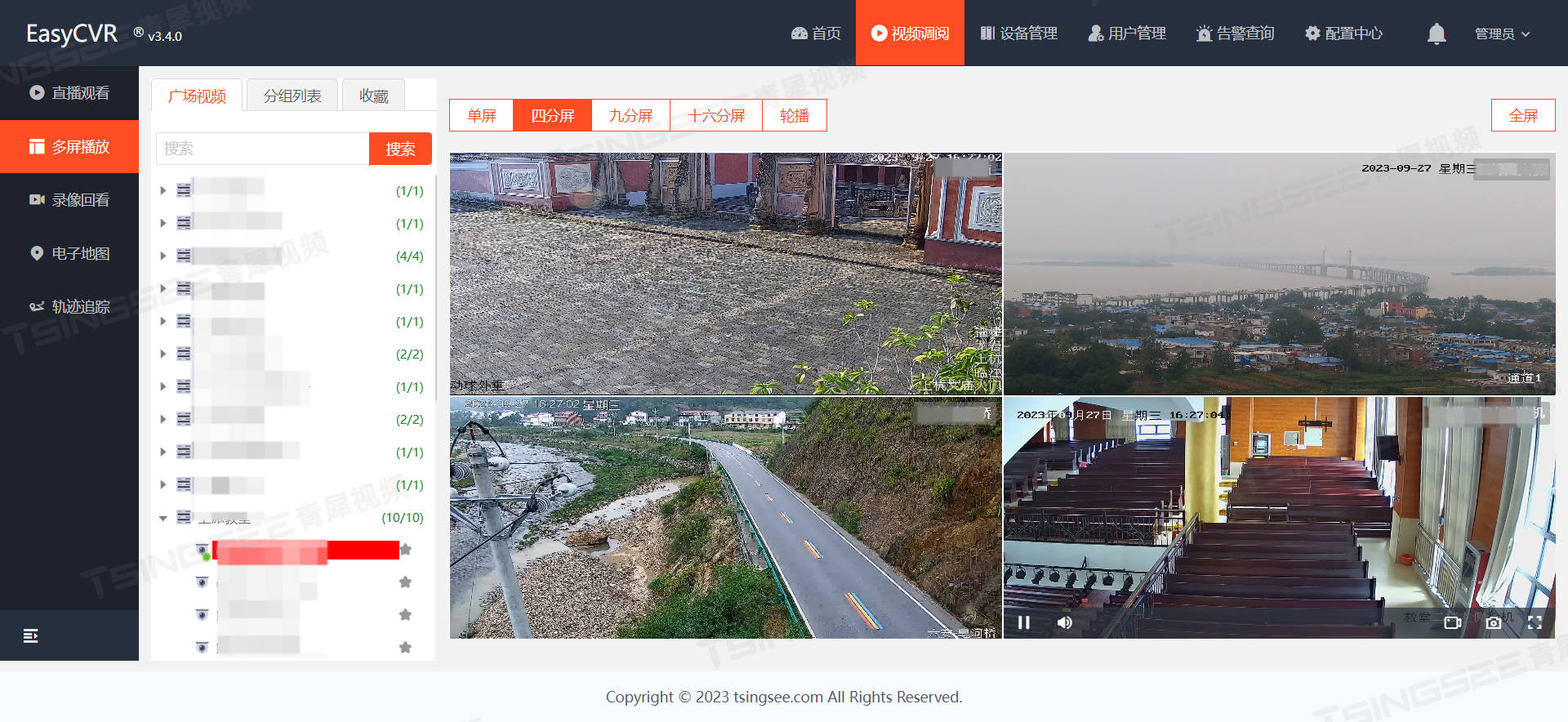
Task: Click the orange 搜索 button
Action: coord(400,149)
